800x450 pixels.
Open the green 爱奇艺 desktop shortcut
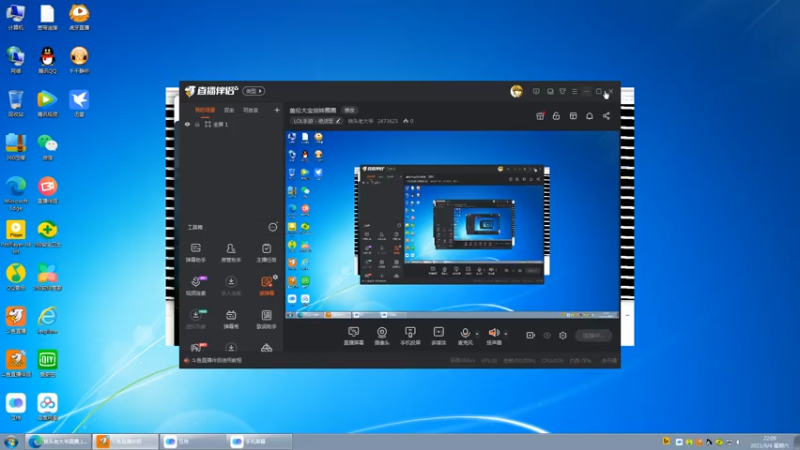pyautogui.click(x=47, y=363)
